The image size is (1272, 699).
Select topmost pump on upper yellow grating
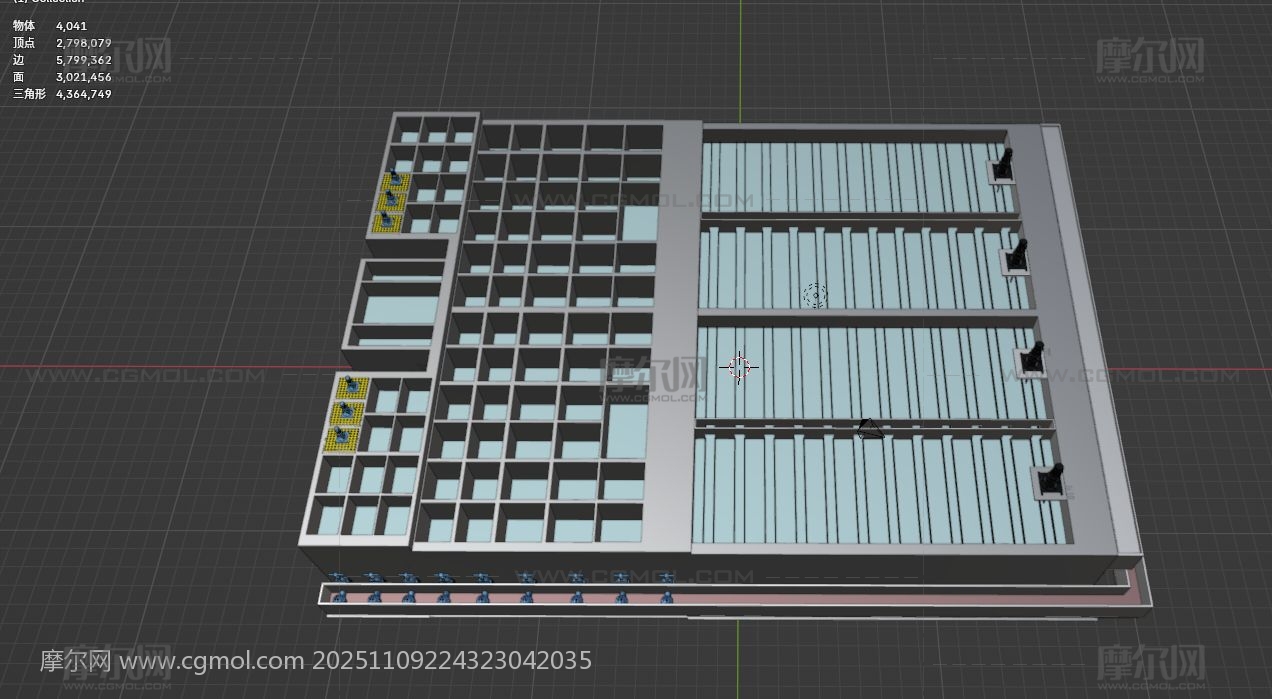pyautogui.click(x=396, y=181)
